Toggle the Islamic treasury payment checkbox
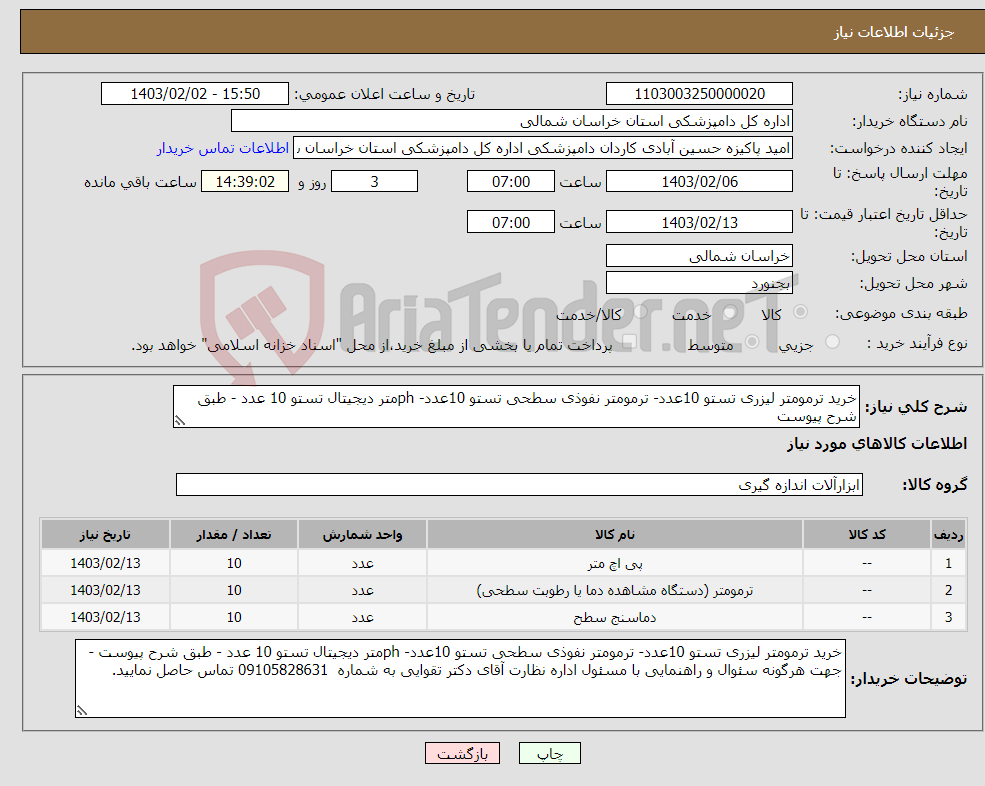The image size is (985, 786). [x=630, y=342]
